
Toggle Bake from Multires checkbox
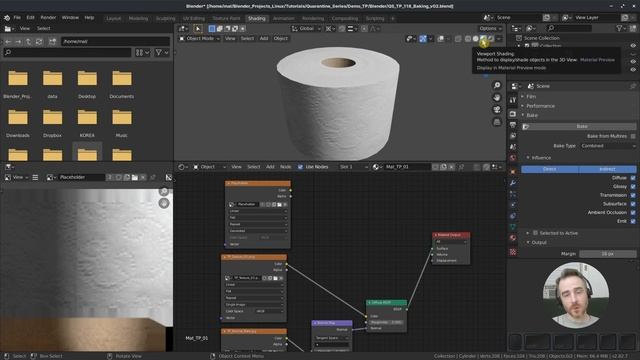(633, 136)
